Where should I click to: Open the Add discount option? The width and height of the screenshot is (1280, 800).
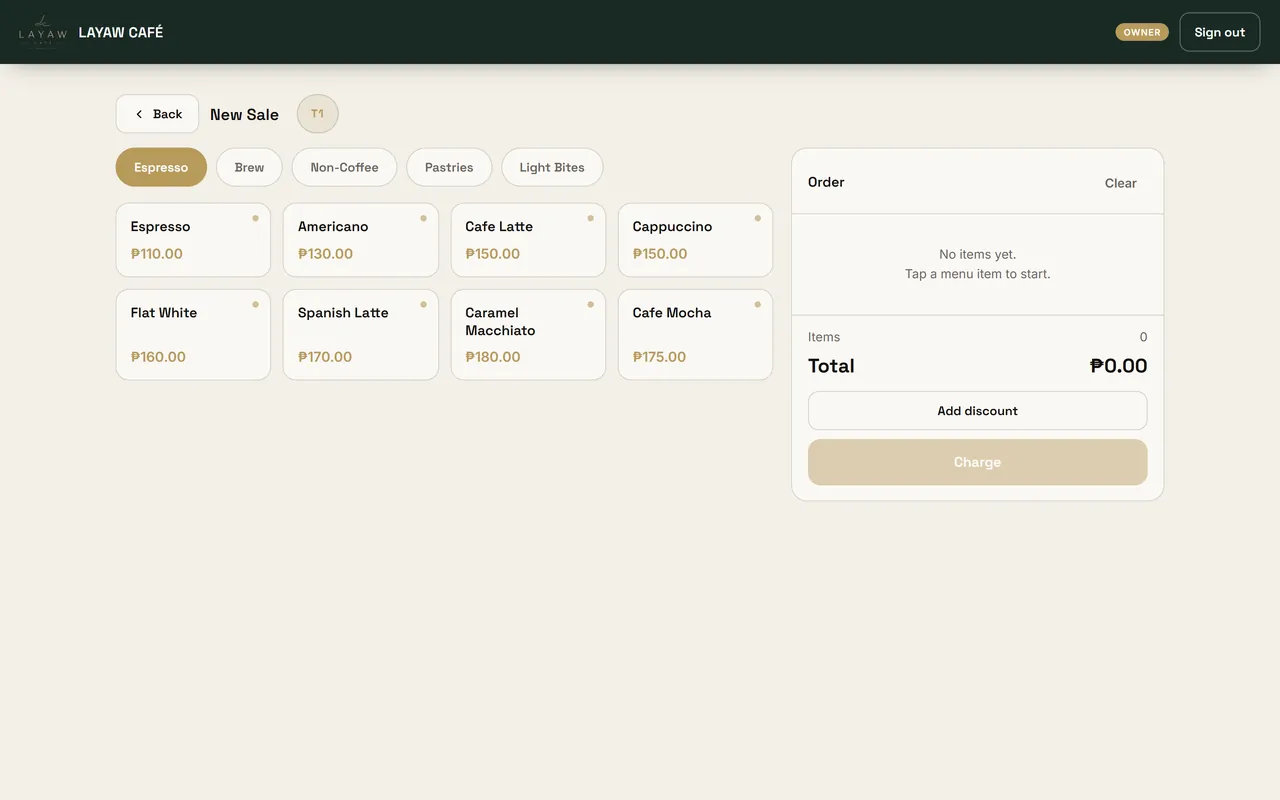(977, 411)
